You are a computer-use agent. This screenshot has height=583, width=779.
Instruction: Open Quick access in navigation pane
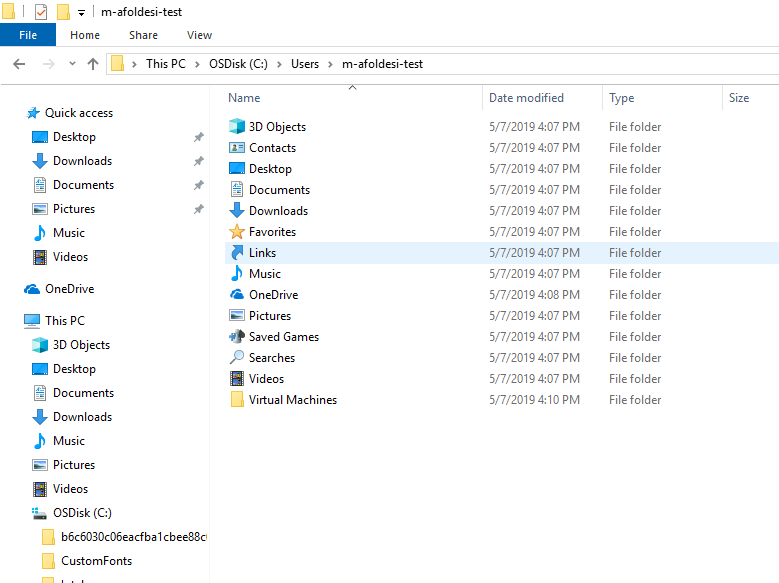78,113
